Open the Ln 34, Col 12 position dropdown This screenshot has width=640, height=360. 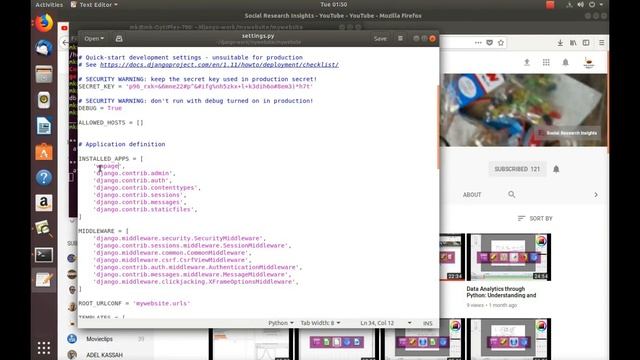pyautogui.click(x=386, y=323)
